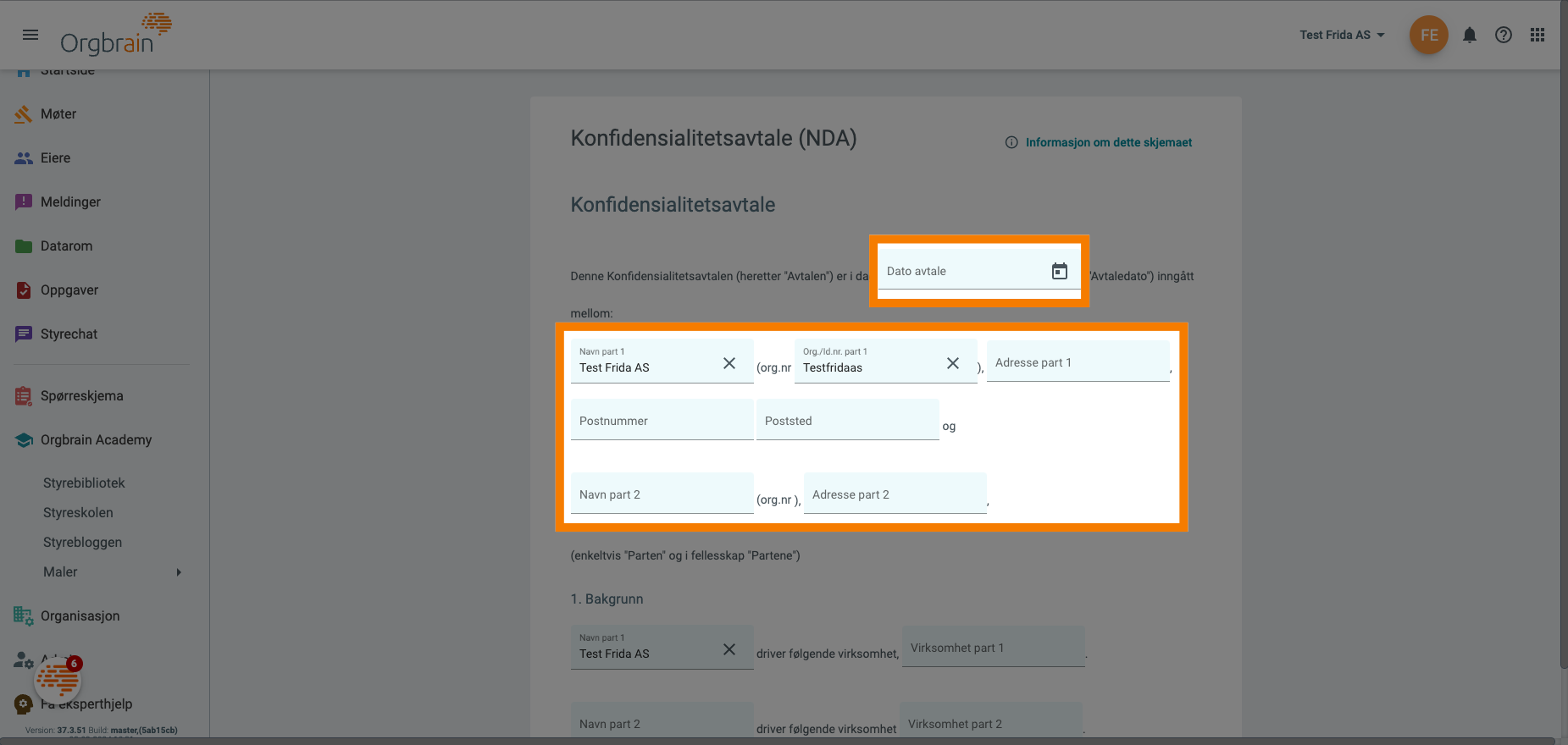
Task: Open the apps grid icon
Action: point(1538,35)
